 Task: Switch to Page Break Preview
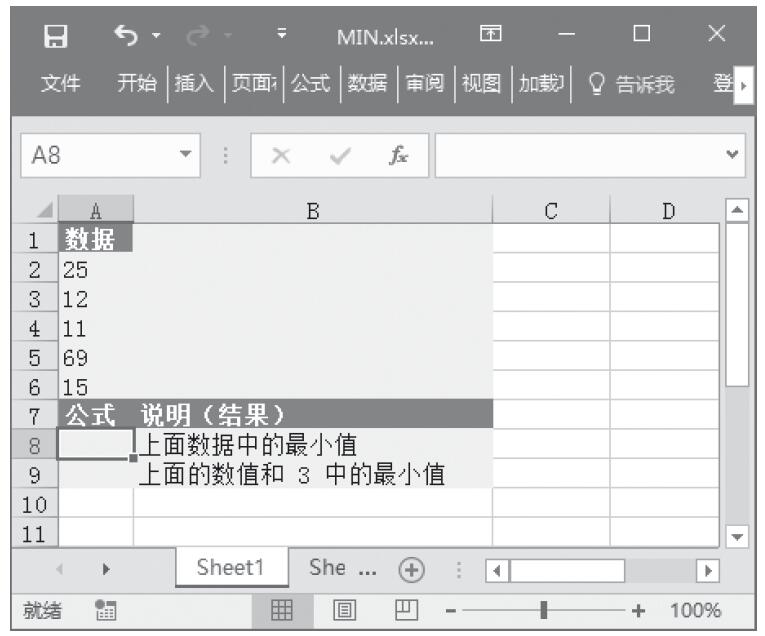[406, 610]
